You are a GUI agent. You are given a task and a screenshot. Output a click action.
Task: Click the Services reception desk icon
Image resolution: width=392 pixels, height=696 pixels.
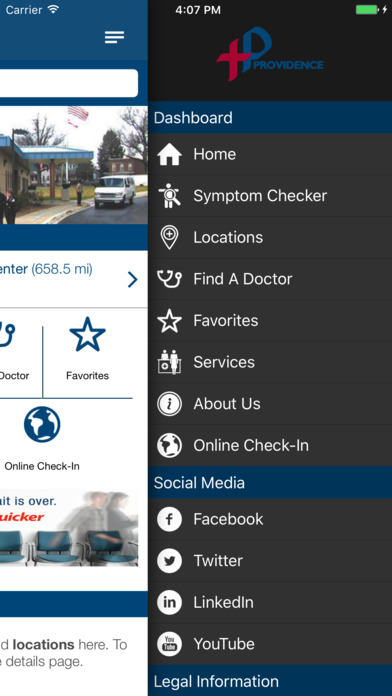click(x=169, y=362)
